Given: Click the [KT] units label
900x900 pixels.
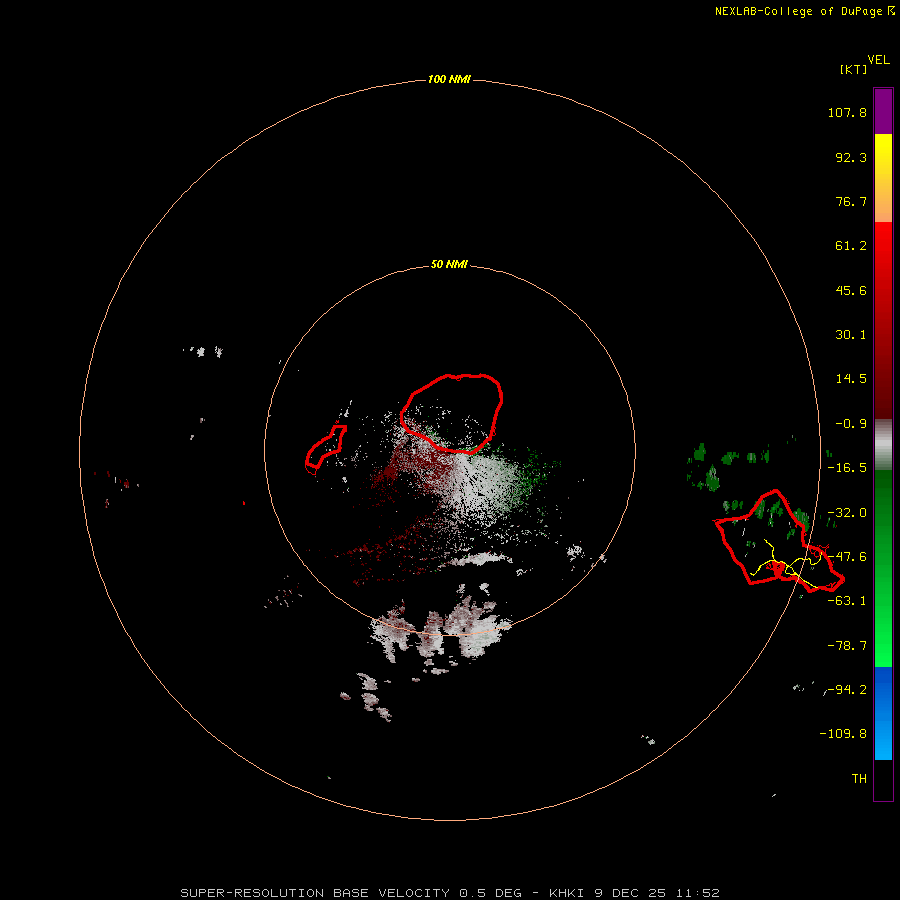Looking at the screenshot, I should tap(853, 69).
